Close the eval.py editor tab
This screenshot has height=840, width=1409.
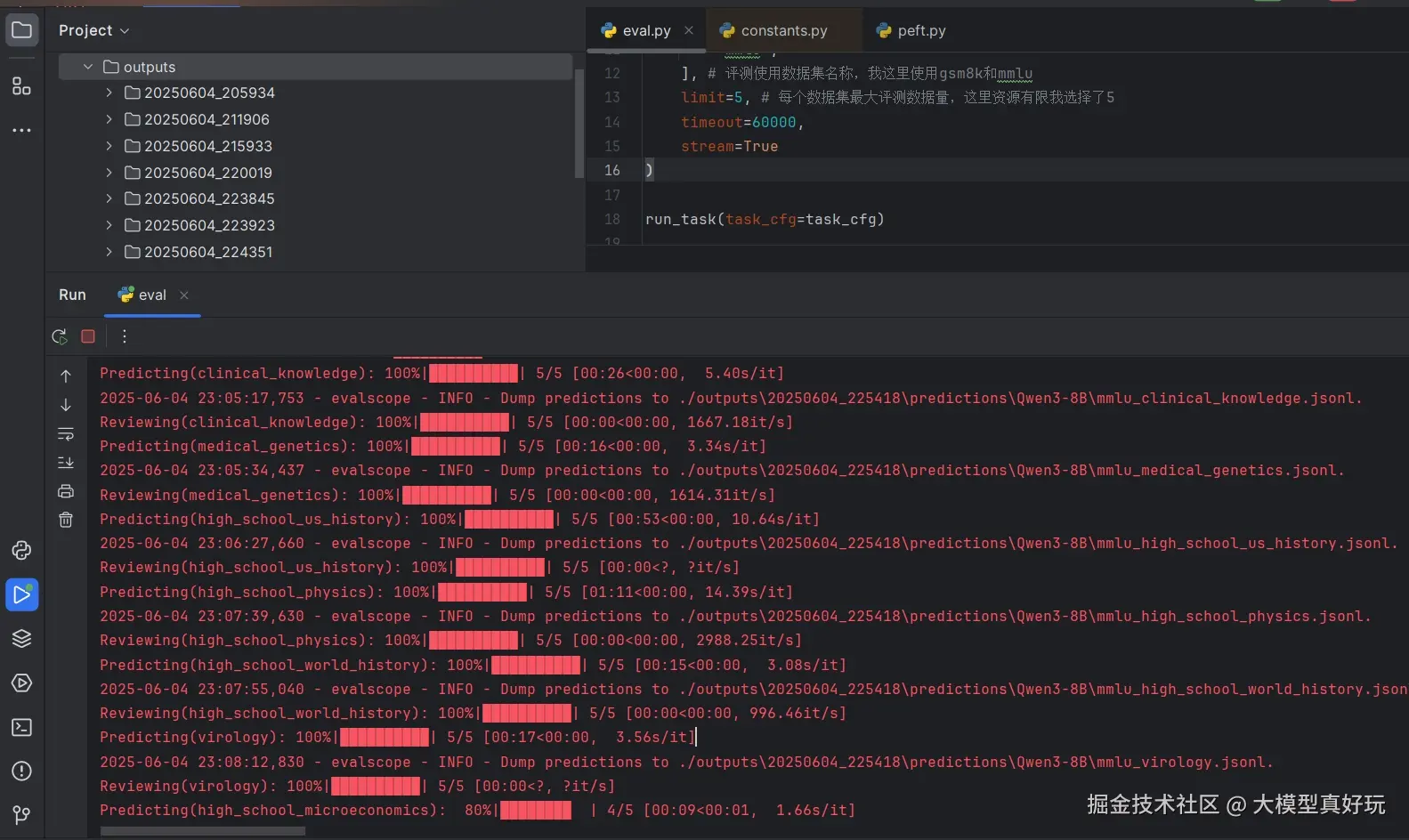[x=689, y=30]
